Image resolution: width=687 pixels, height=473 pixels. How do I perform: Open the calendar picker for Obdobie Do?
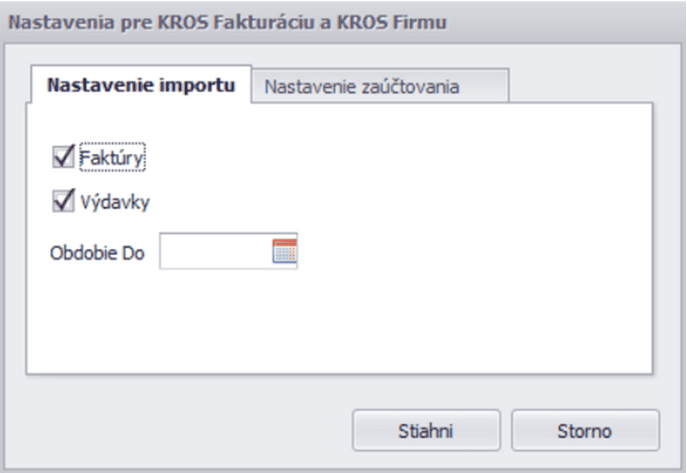tap(286, 252)
